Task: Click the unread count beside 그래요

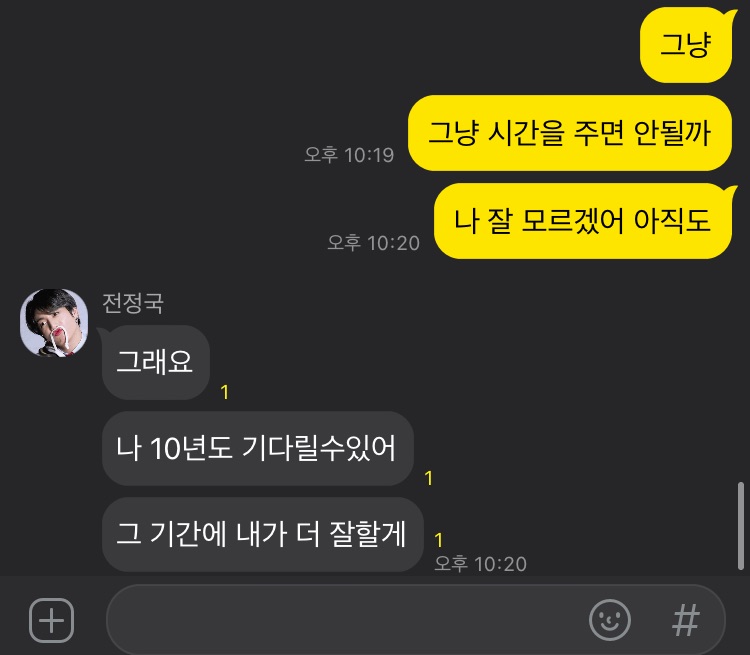Action: pos(225,392)
